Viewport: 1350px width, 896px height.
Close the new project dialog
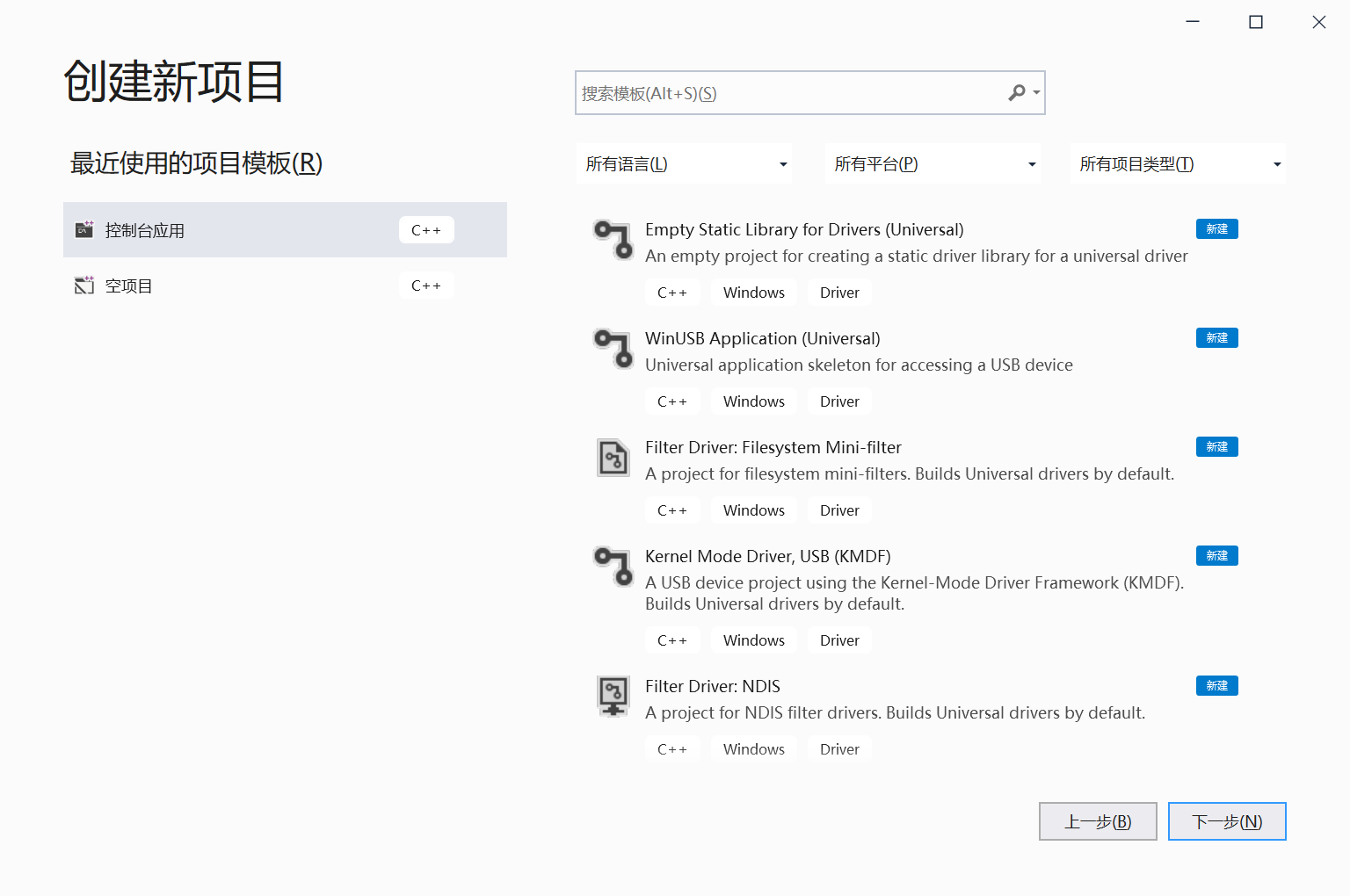(1319, 22)
